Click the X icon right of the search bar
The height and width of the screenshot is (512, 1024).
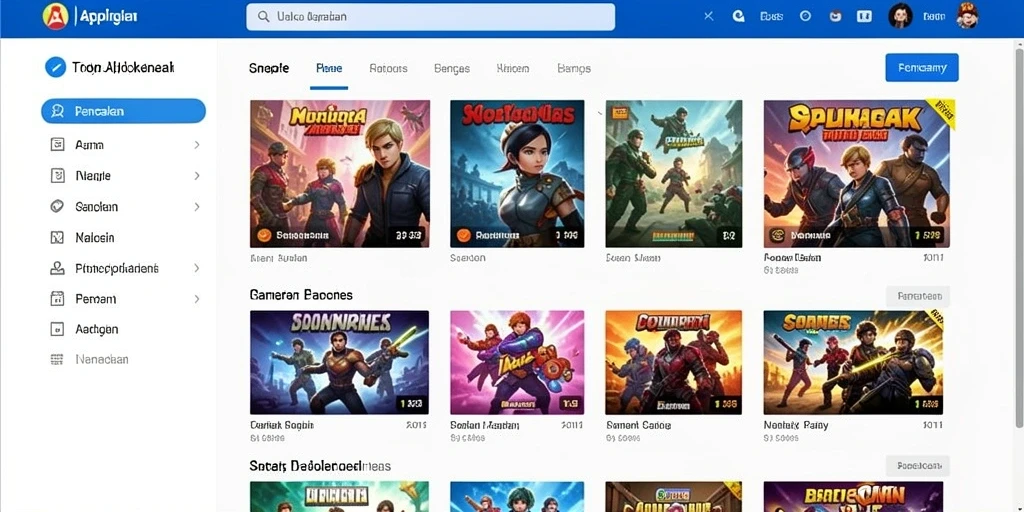[x=709, y=16]
